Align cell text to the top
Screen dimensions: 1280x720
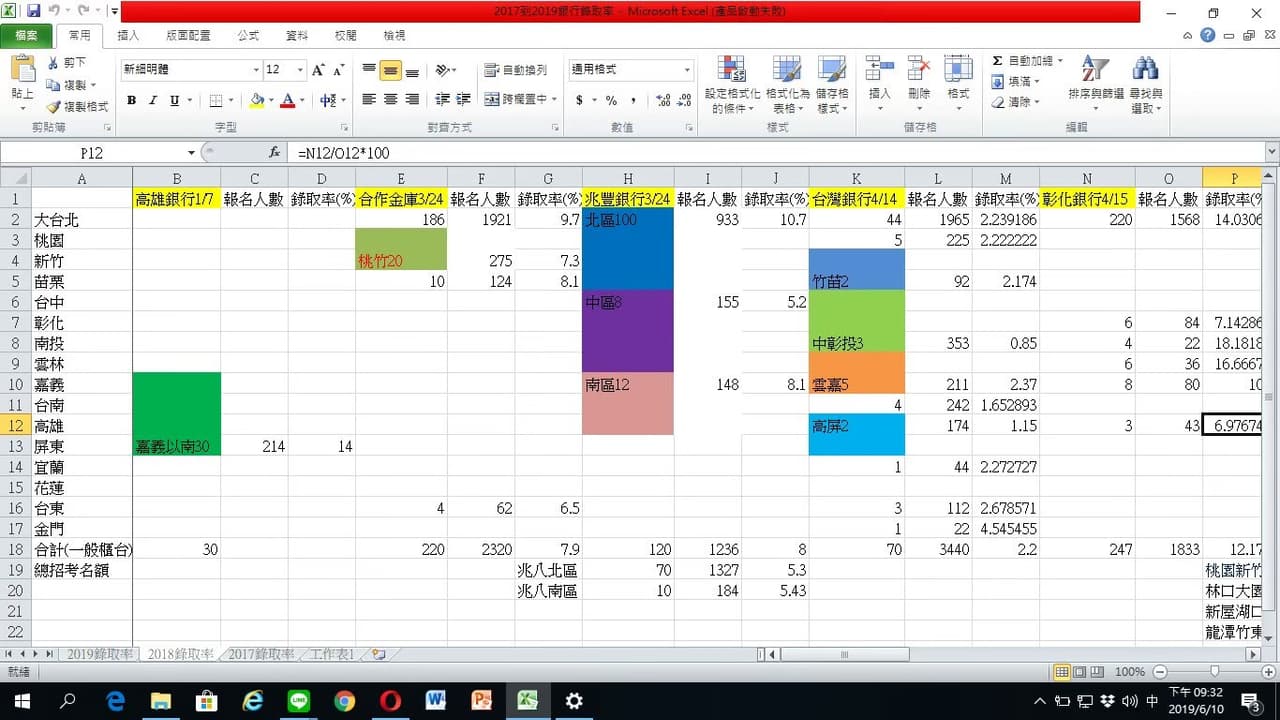(369, 70)
